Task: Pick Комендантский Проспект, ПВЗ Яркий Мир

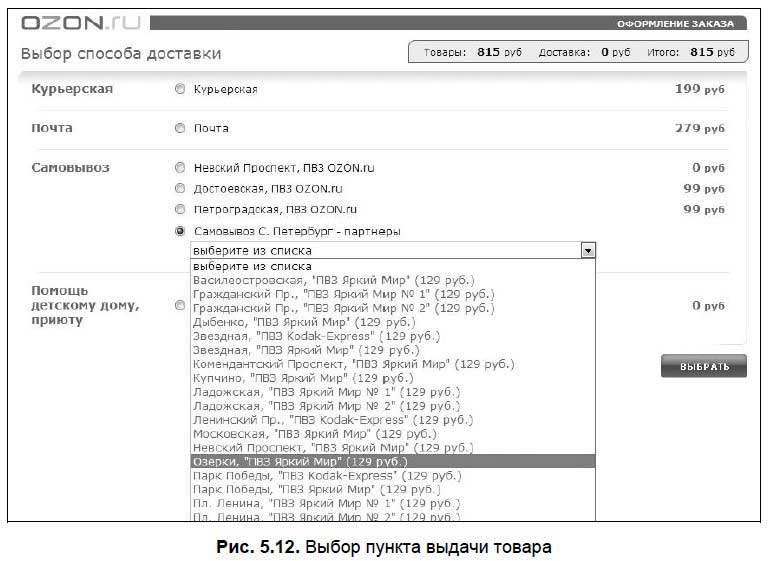Action: pyautogui.click(x=393, y=364)
